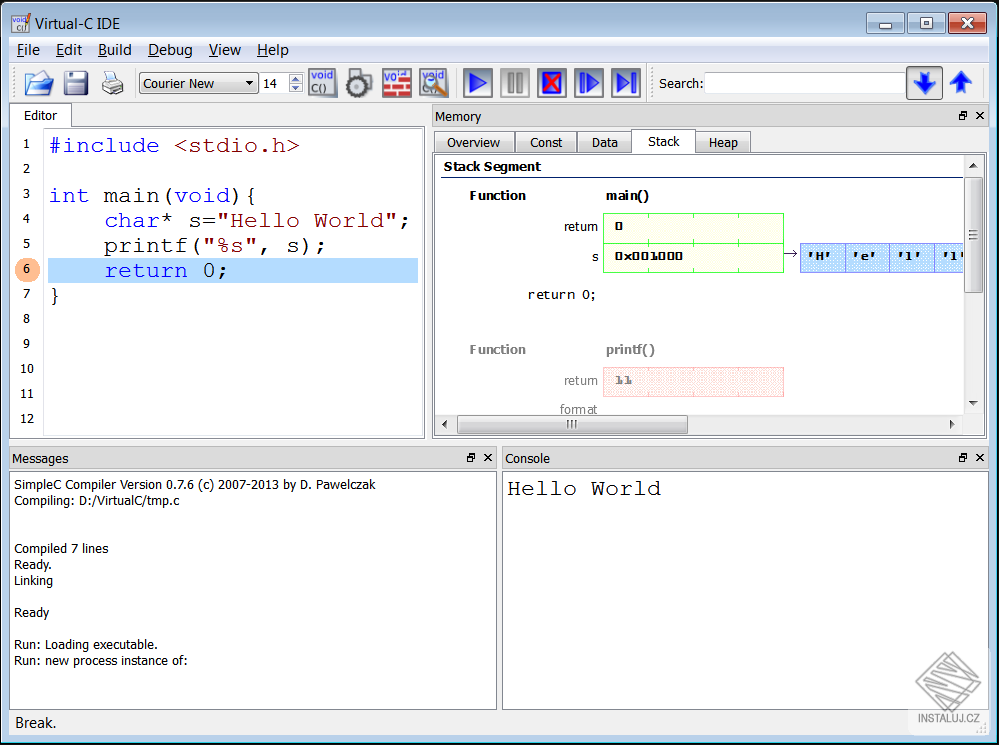Viewport: 999px width, 745px height.
Task: Click the open file folder icon
Action: click(x=39, y=83)
